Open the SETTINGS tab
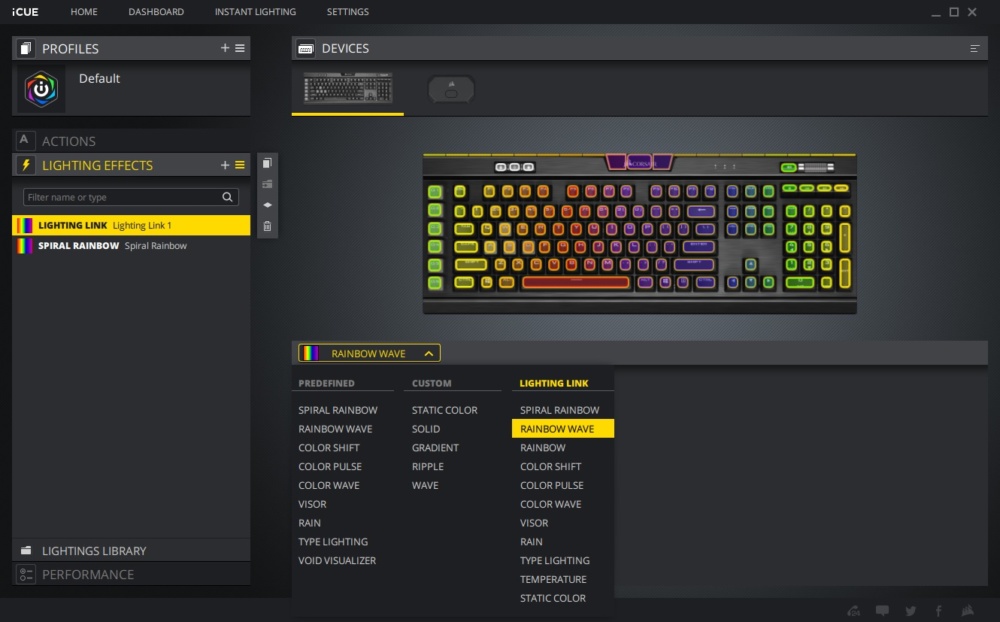The width and height of the screenshot is (1000, 622). click(348, 11)
